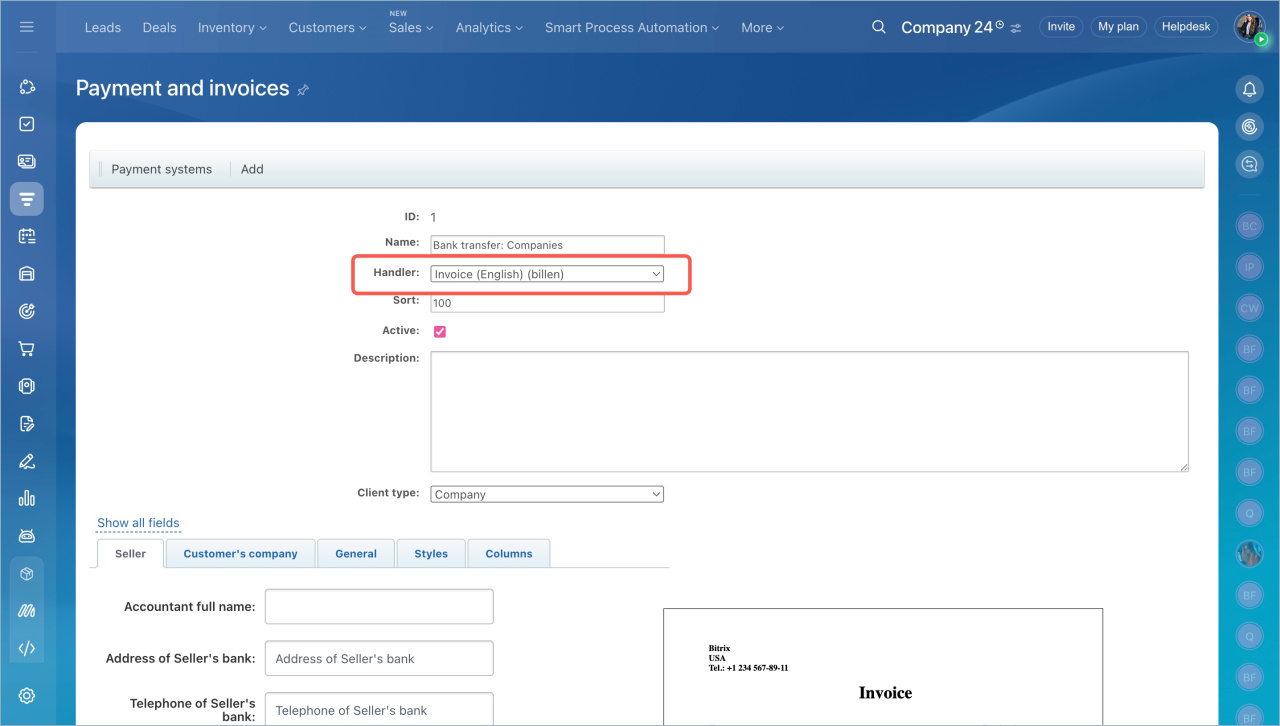The image size is (1280, 726).
Task: Open the notifications bell icon
Action: coord(1249,90)
